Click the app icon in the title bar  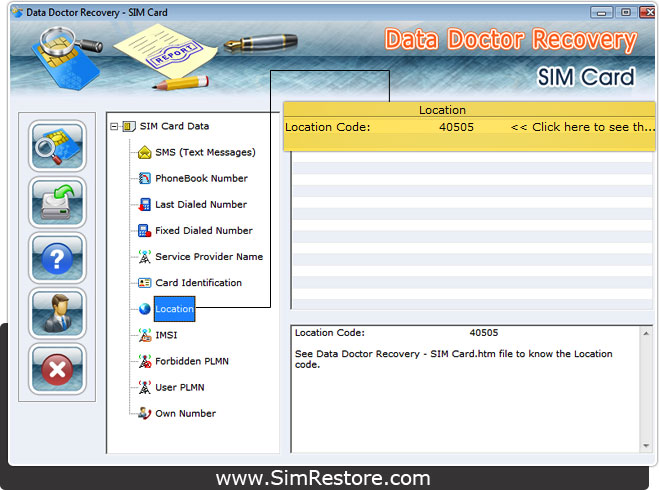point(17,12)
